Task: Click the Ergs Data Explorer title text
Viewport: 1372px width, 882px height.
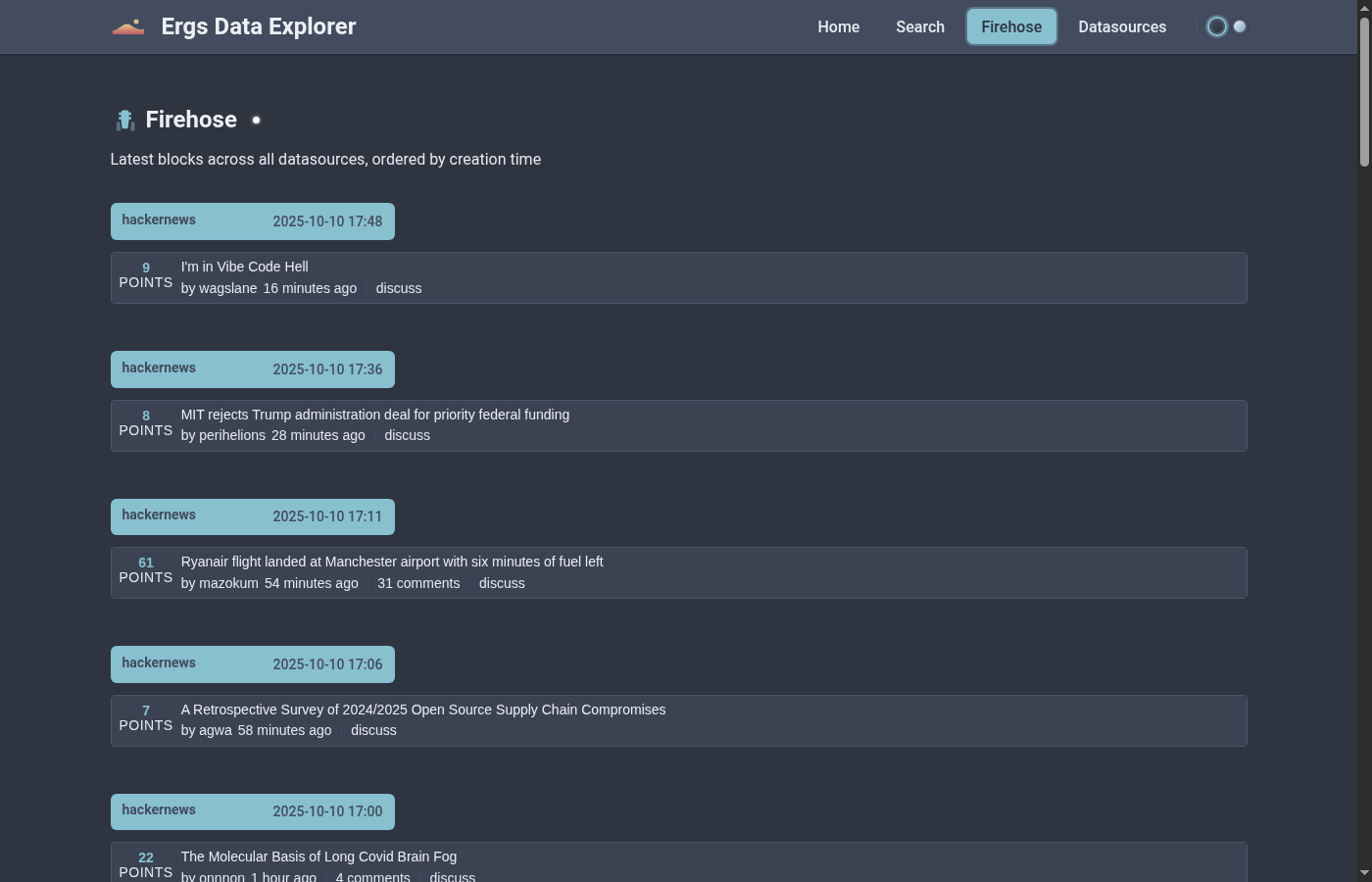Action: click(258, 26)
